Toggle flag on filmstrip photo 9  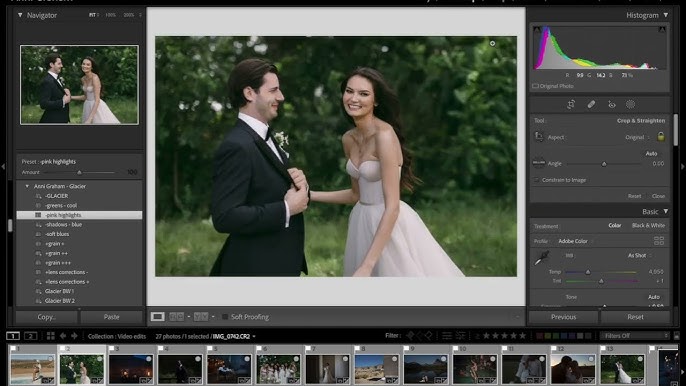point(407,348)
